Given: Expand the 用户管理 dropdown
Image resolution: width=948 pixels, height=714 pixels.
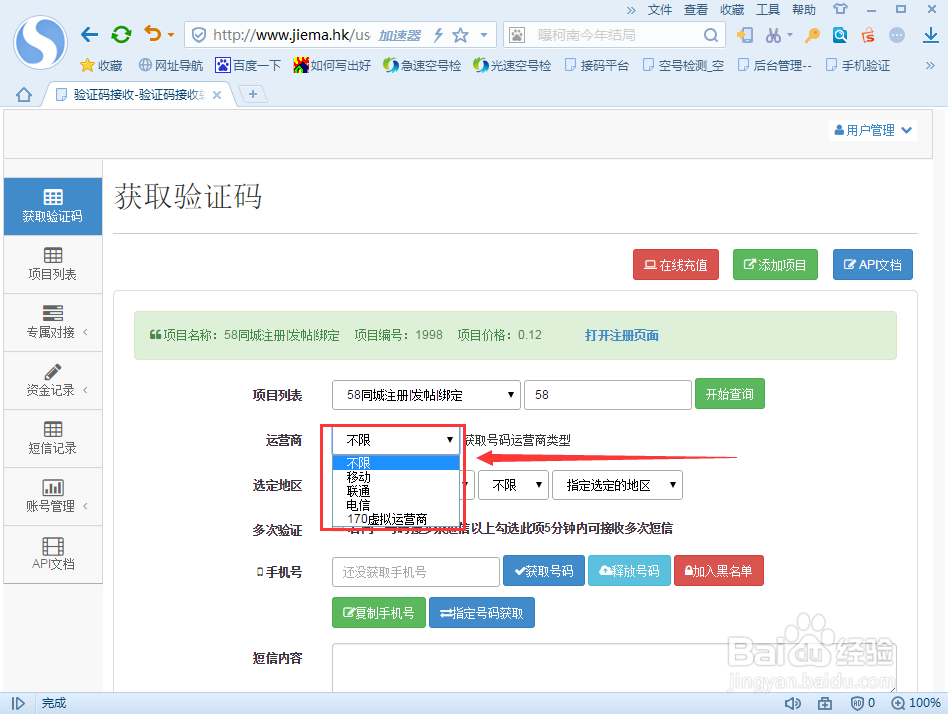Looking at the screenshot, I should [x=872, y=129].
